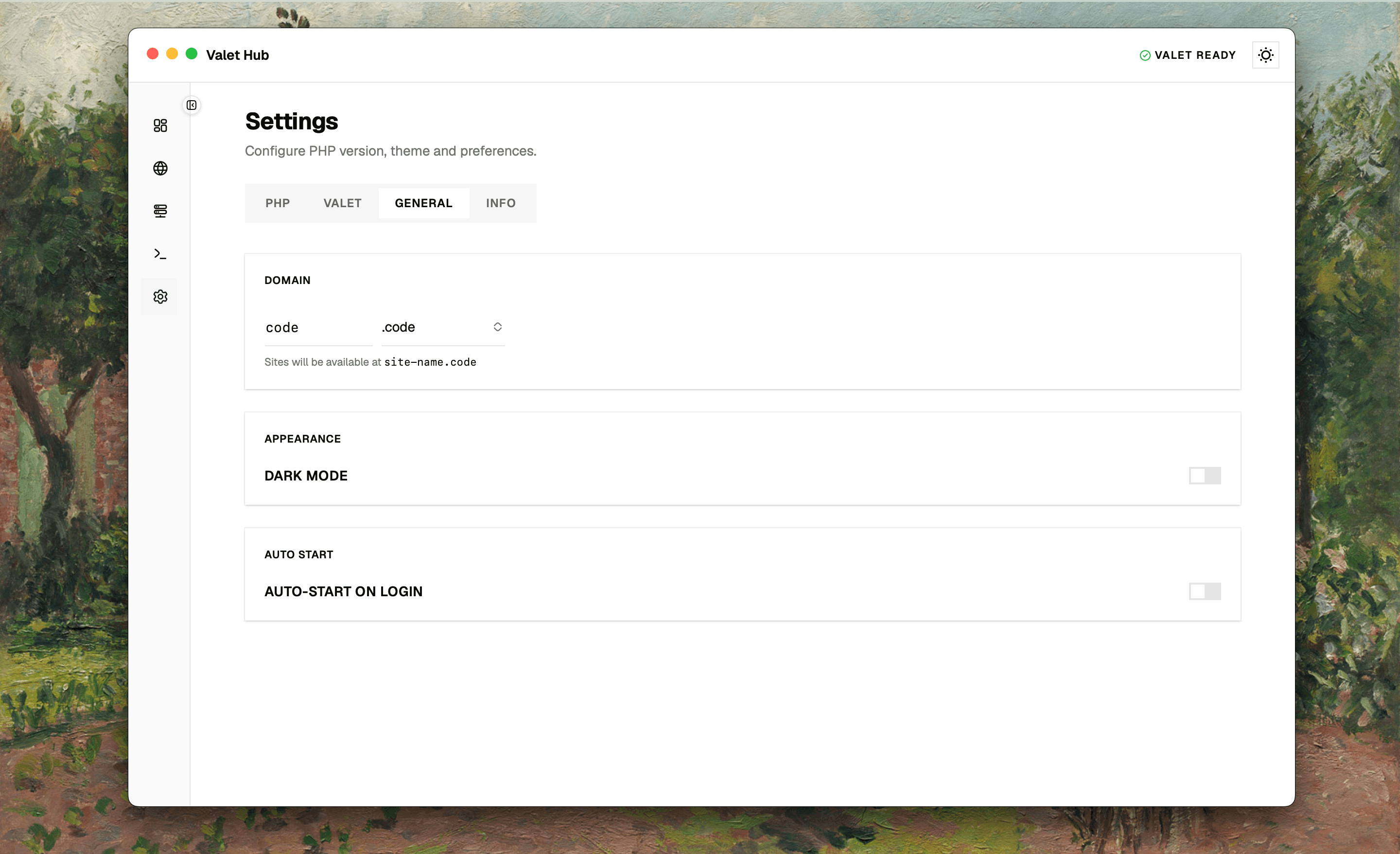Click the Settings page heading
This screenshot has width=1400, height=854.
point(292,121)
